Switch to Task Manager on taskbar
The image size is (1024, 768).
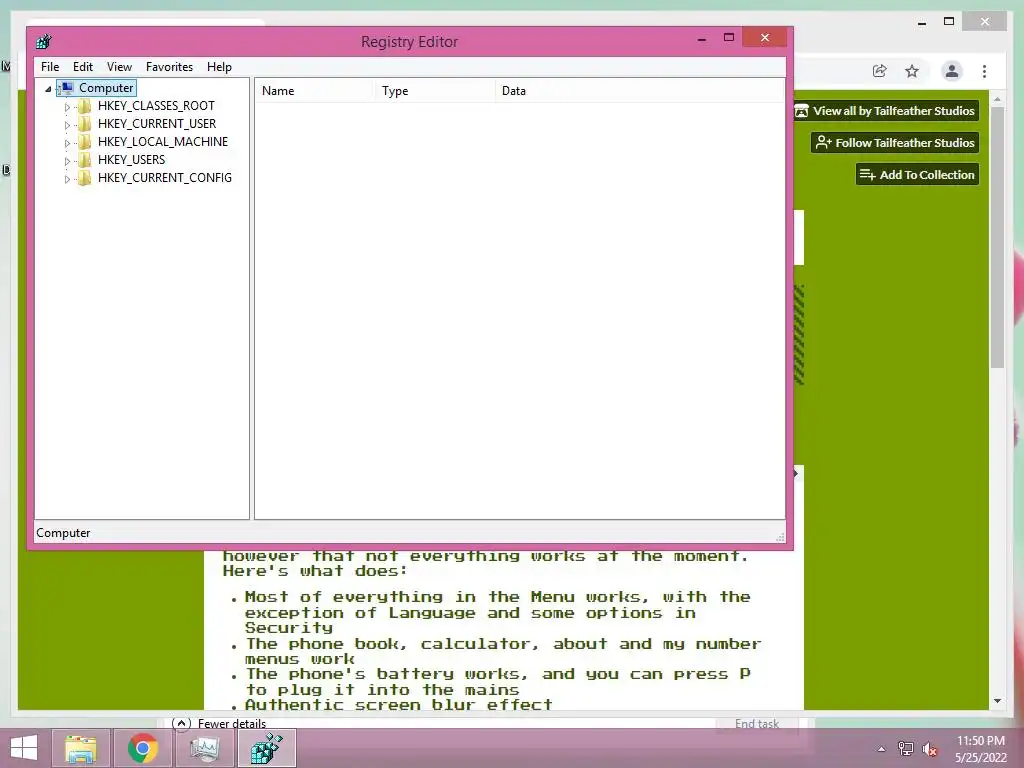coord(204,748)
